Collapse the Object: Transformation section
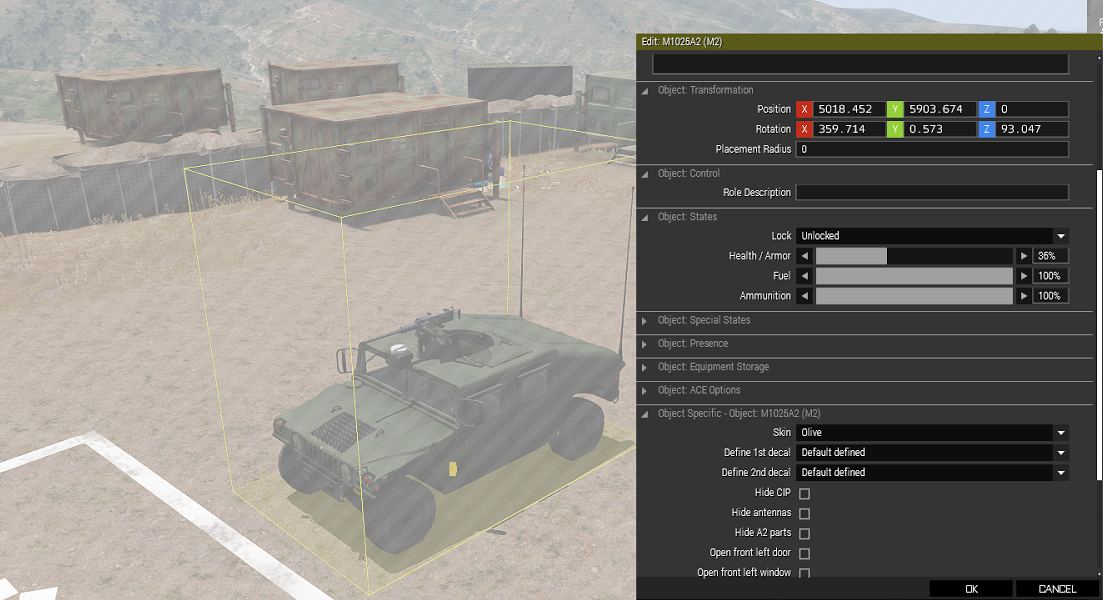This screenshot has height=600, width=1103. pos(644,91)
